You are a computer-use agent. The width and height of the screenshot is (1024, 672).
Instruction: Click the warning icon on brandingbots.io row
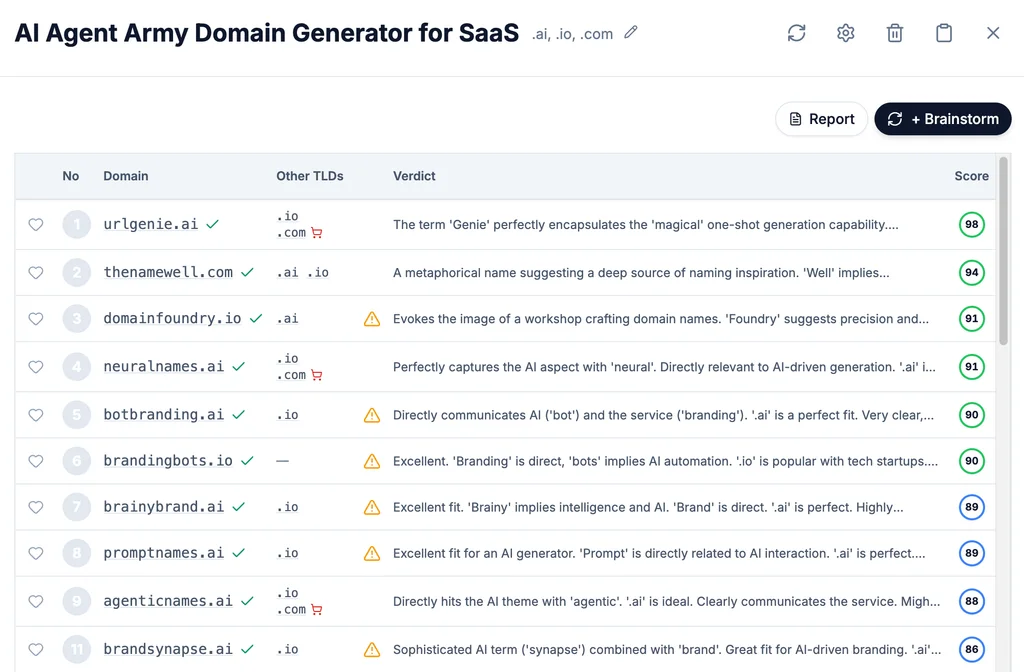pos(371,461)
